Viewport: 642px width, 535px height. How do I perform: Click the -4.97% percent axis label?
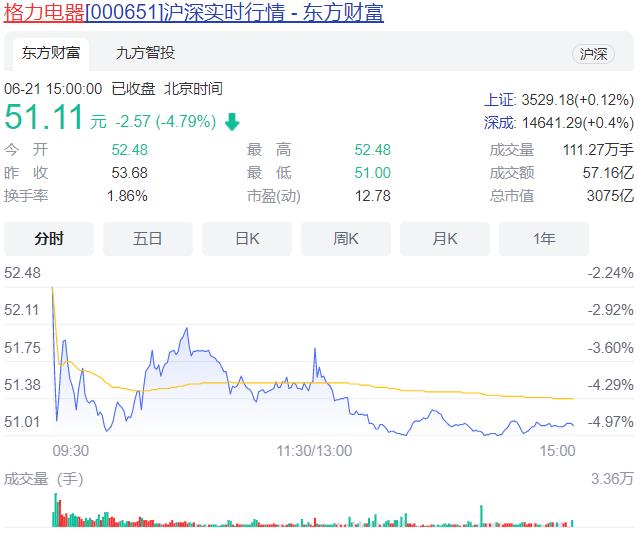[x=610, y=422]
